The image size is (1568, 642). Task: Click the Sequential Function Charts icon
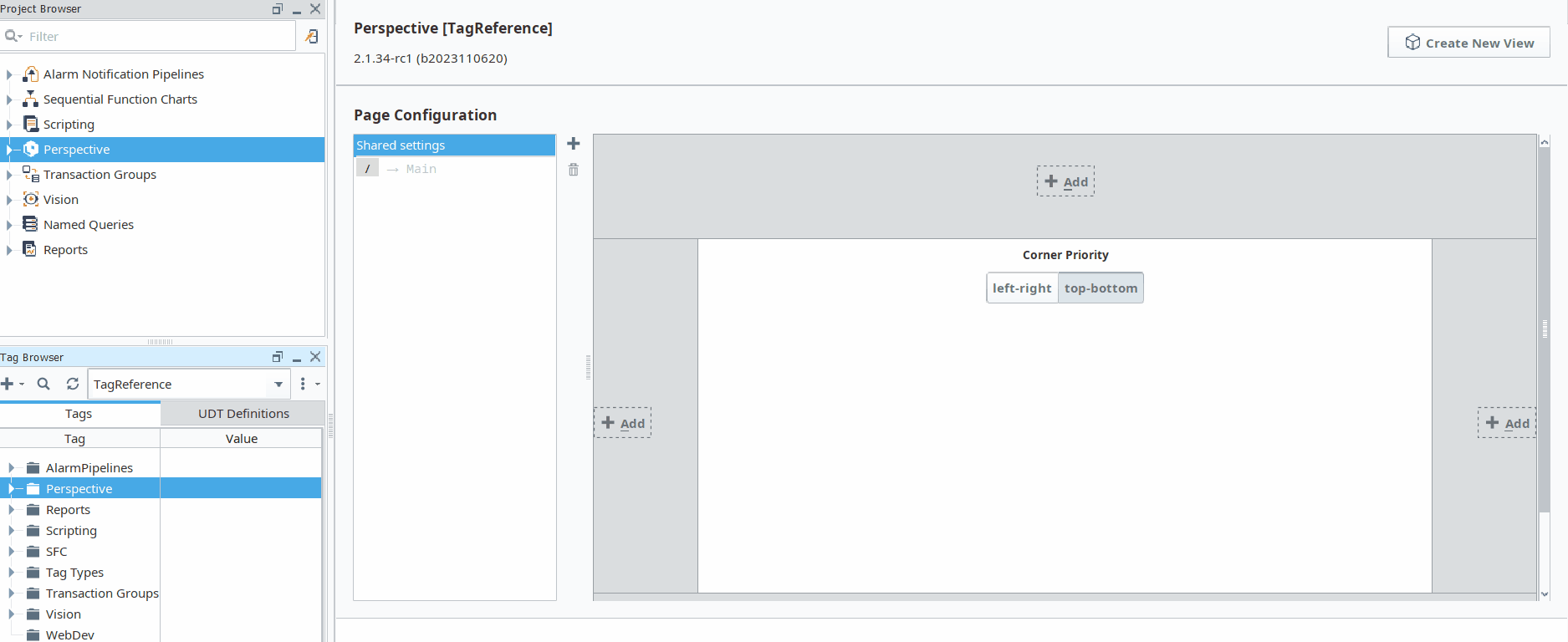tap(31, 99)
